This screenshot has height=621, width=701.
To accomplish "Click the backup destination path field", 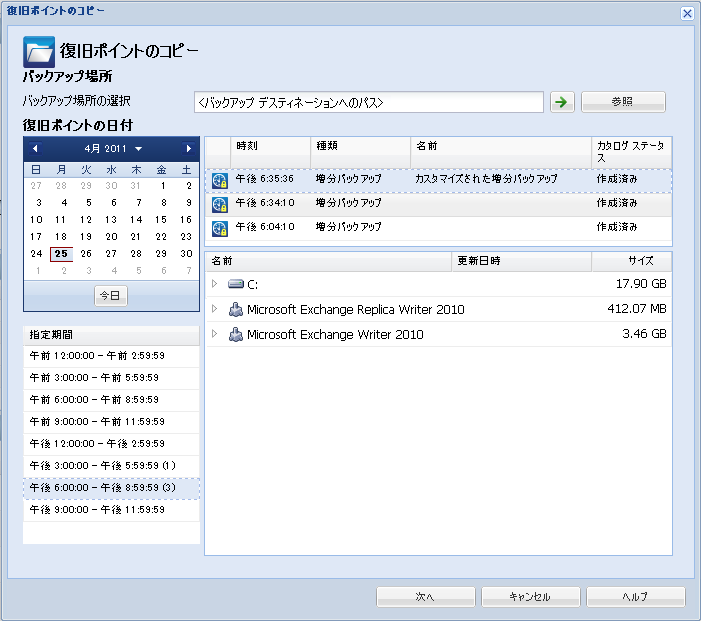I will click(369, 102).
